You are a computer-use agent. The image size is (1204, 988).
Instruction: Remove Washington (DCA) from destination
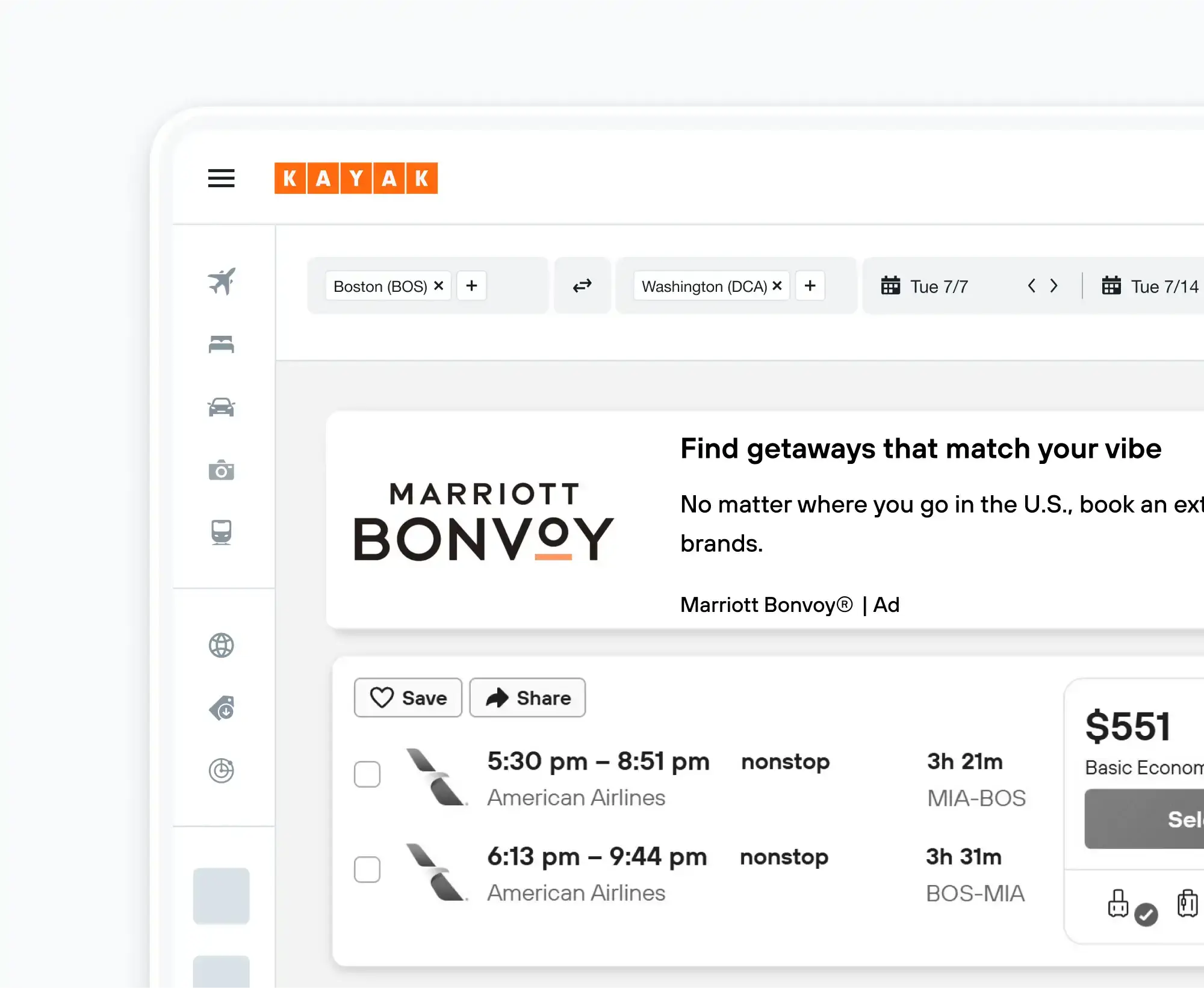(x=777, y=286)
